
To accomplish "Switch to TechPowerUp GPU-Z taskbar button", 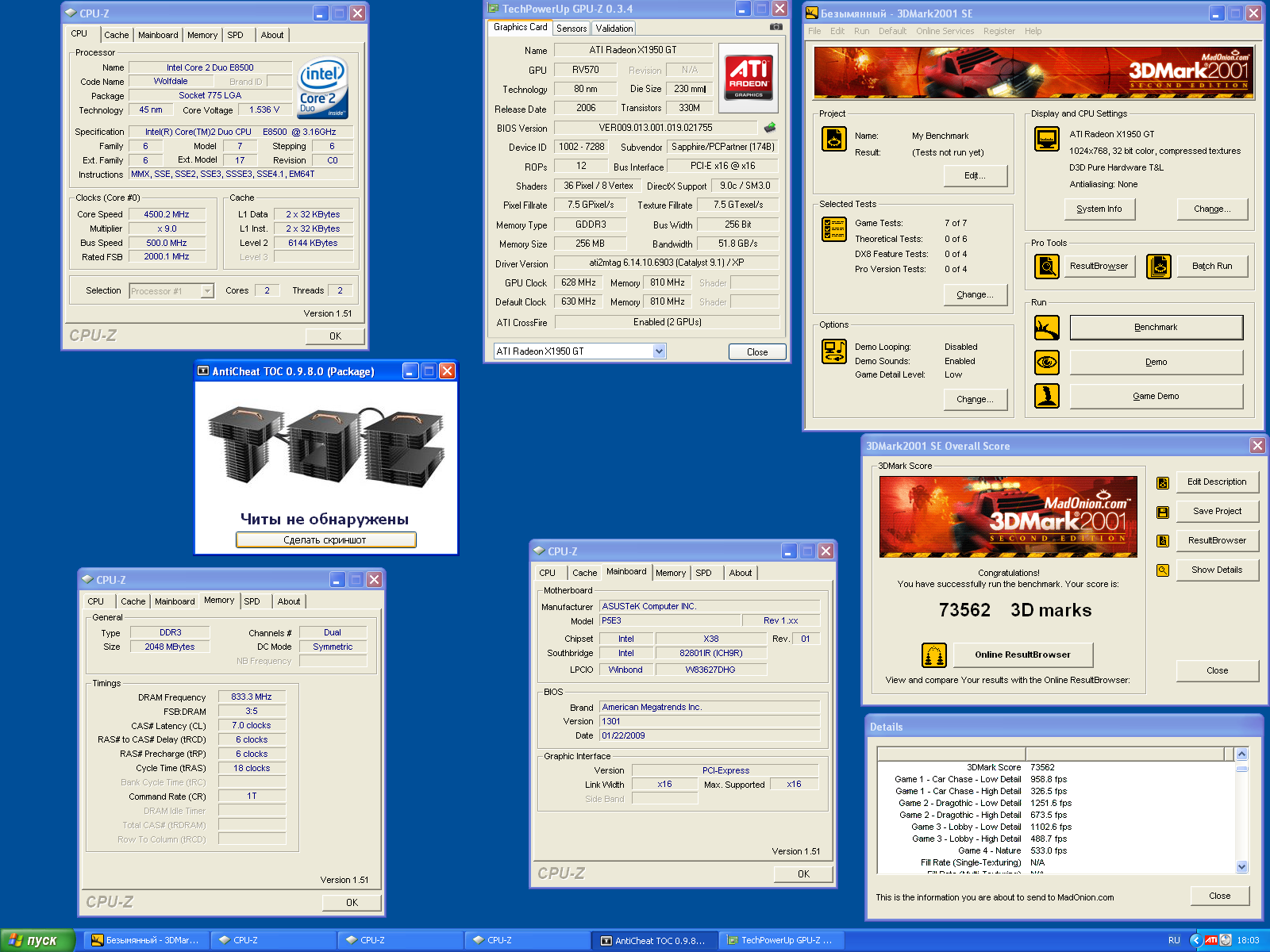I will 782,940.
